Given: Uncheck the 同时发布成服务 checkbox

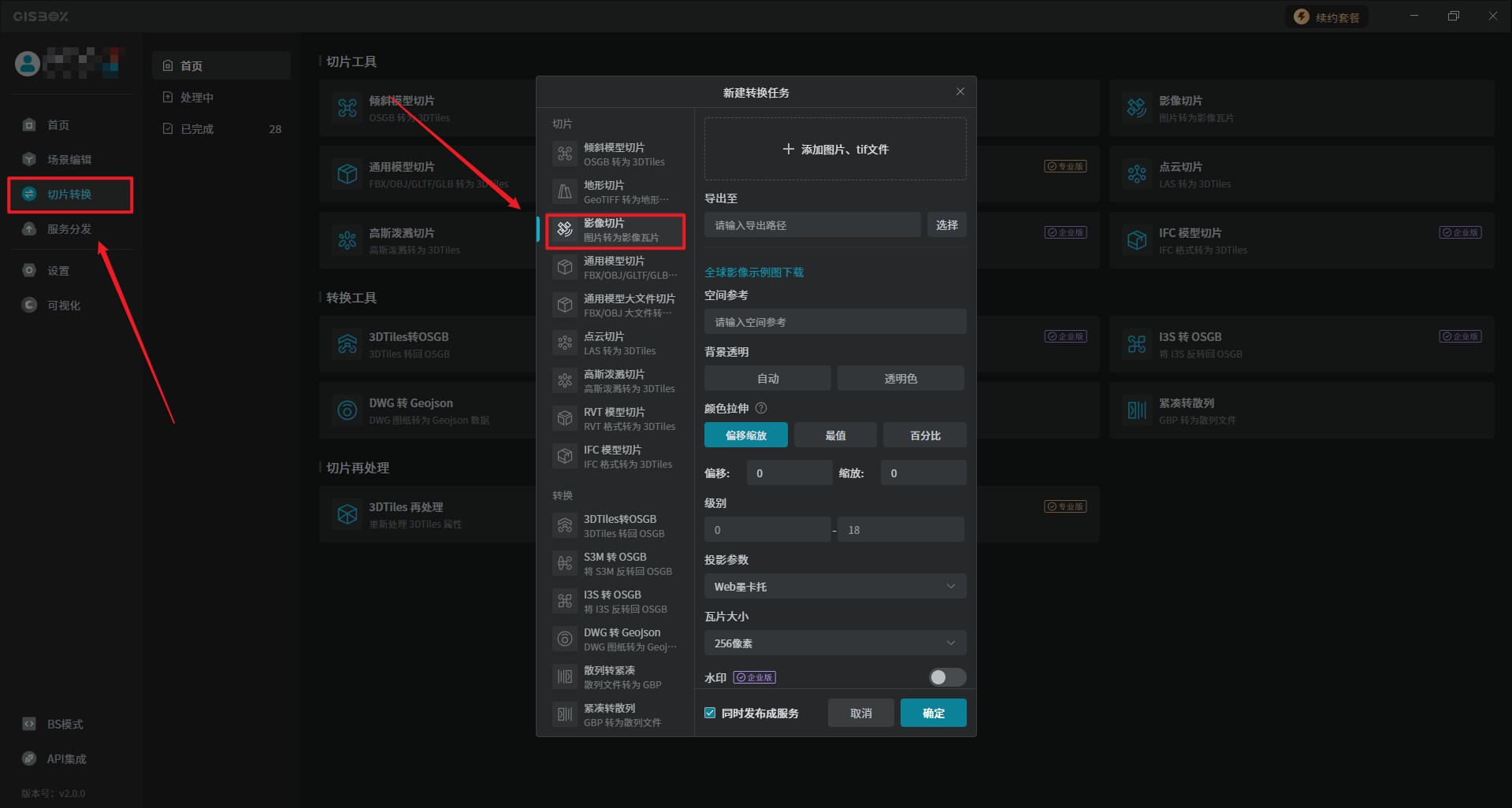Looking at the screenshot, I should pyautogui.click(x=710, y=713).
